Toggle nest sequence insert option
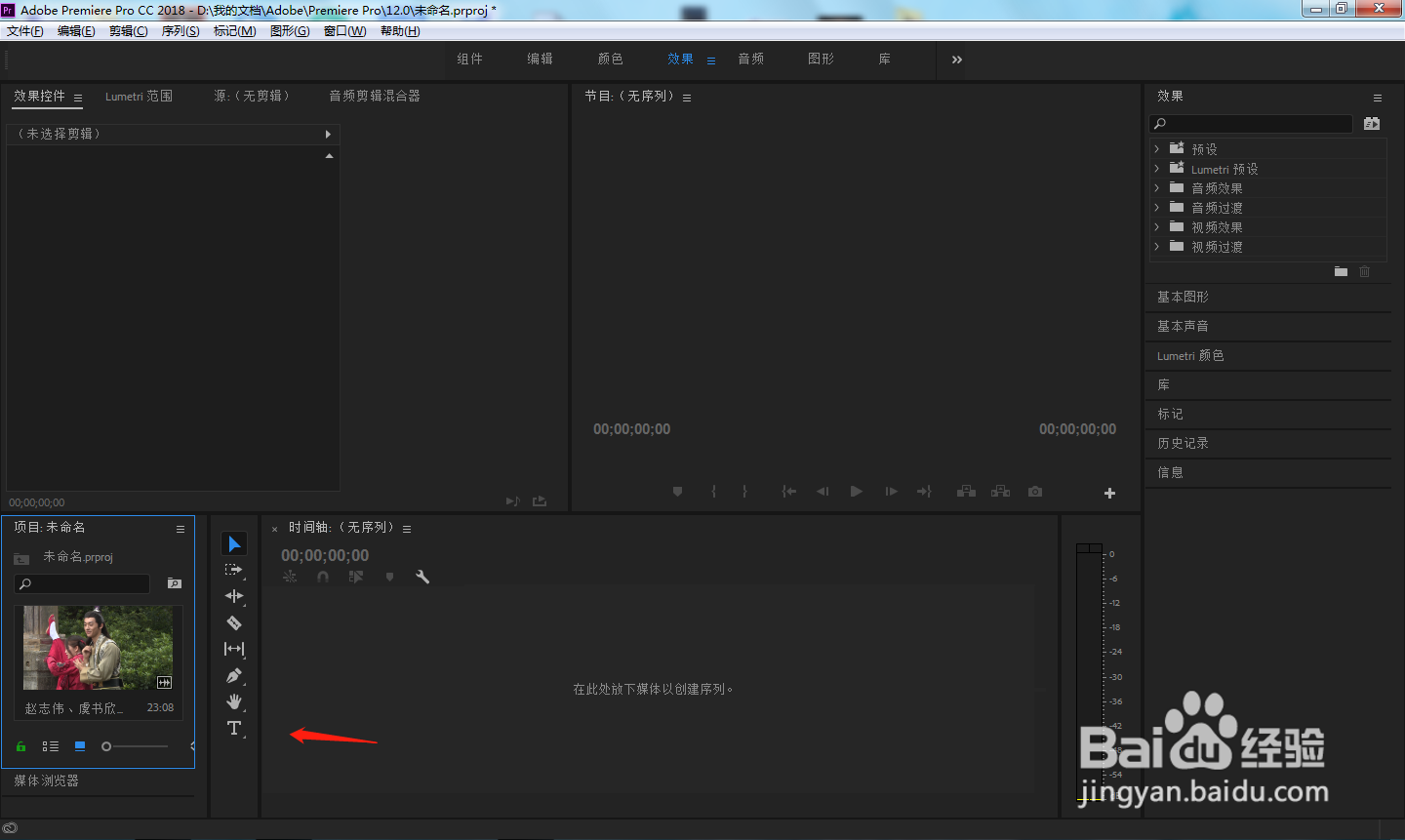 (290, 577)
